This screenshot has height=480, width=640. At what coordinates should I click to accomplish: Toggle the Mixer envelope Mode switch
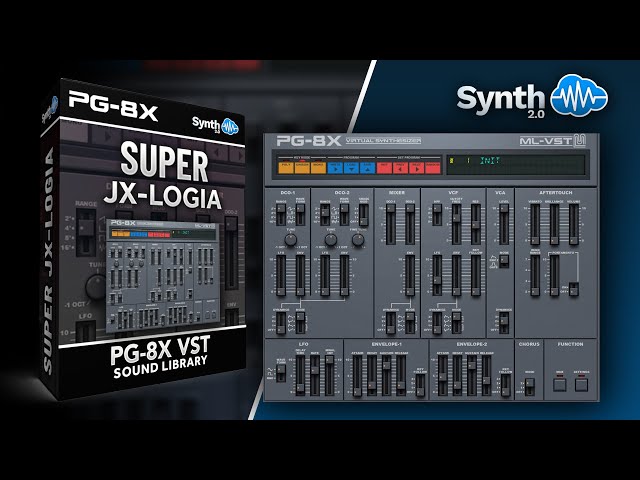(410, 322)
